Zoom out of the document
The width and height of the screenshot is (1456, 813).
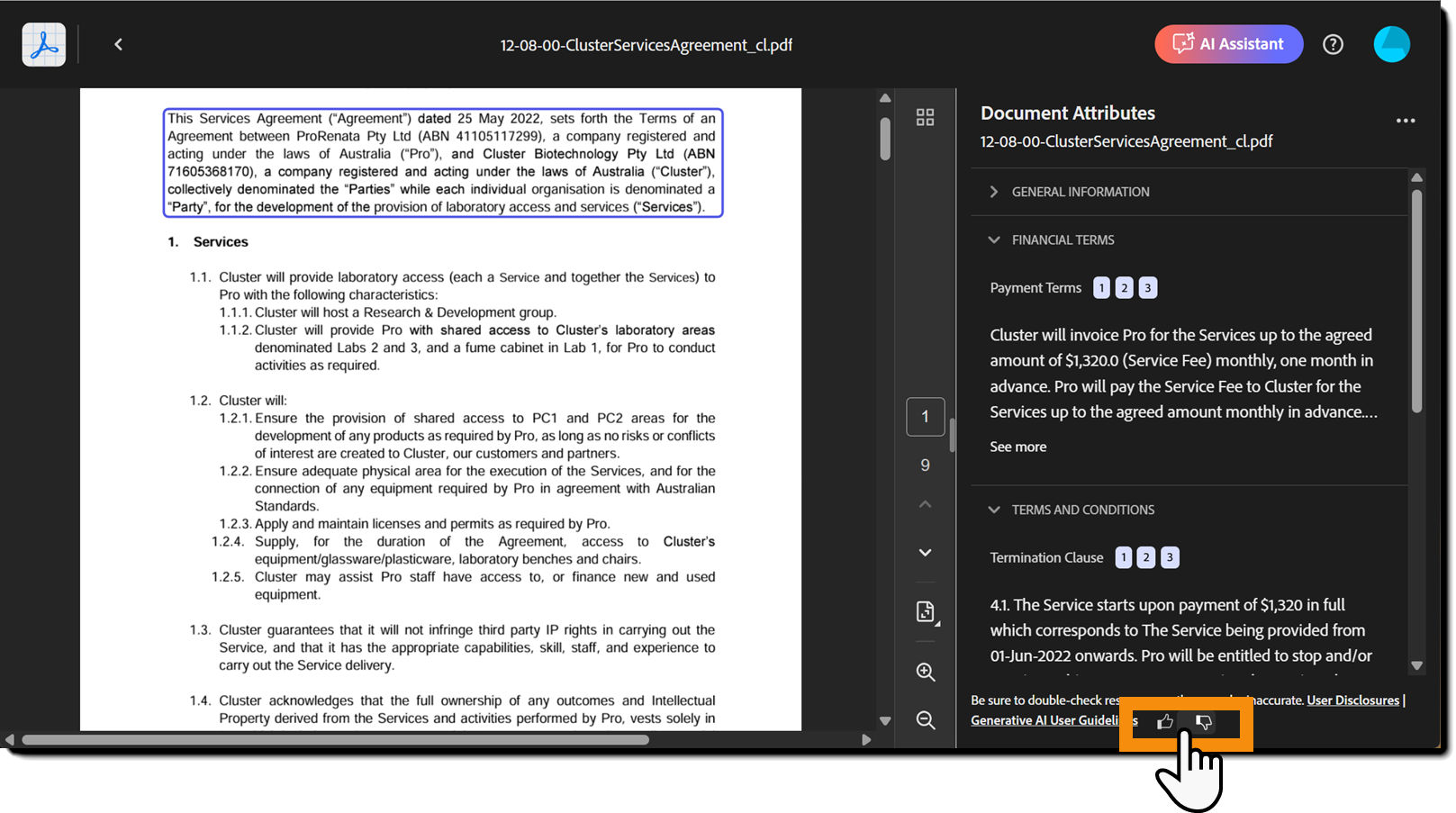click(926, 720)
